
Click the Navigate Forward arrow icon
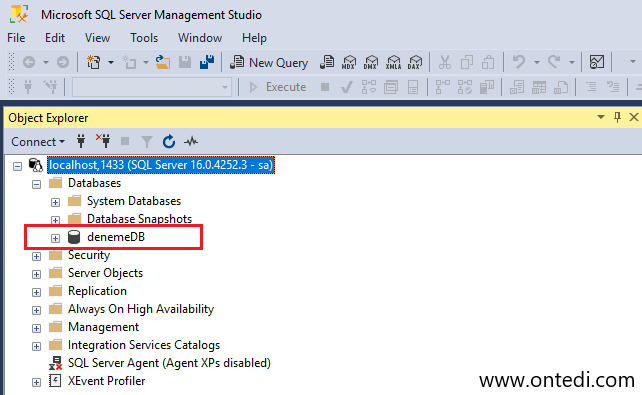(x=63, y=62)
